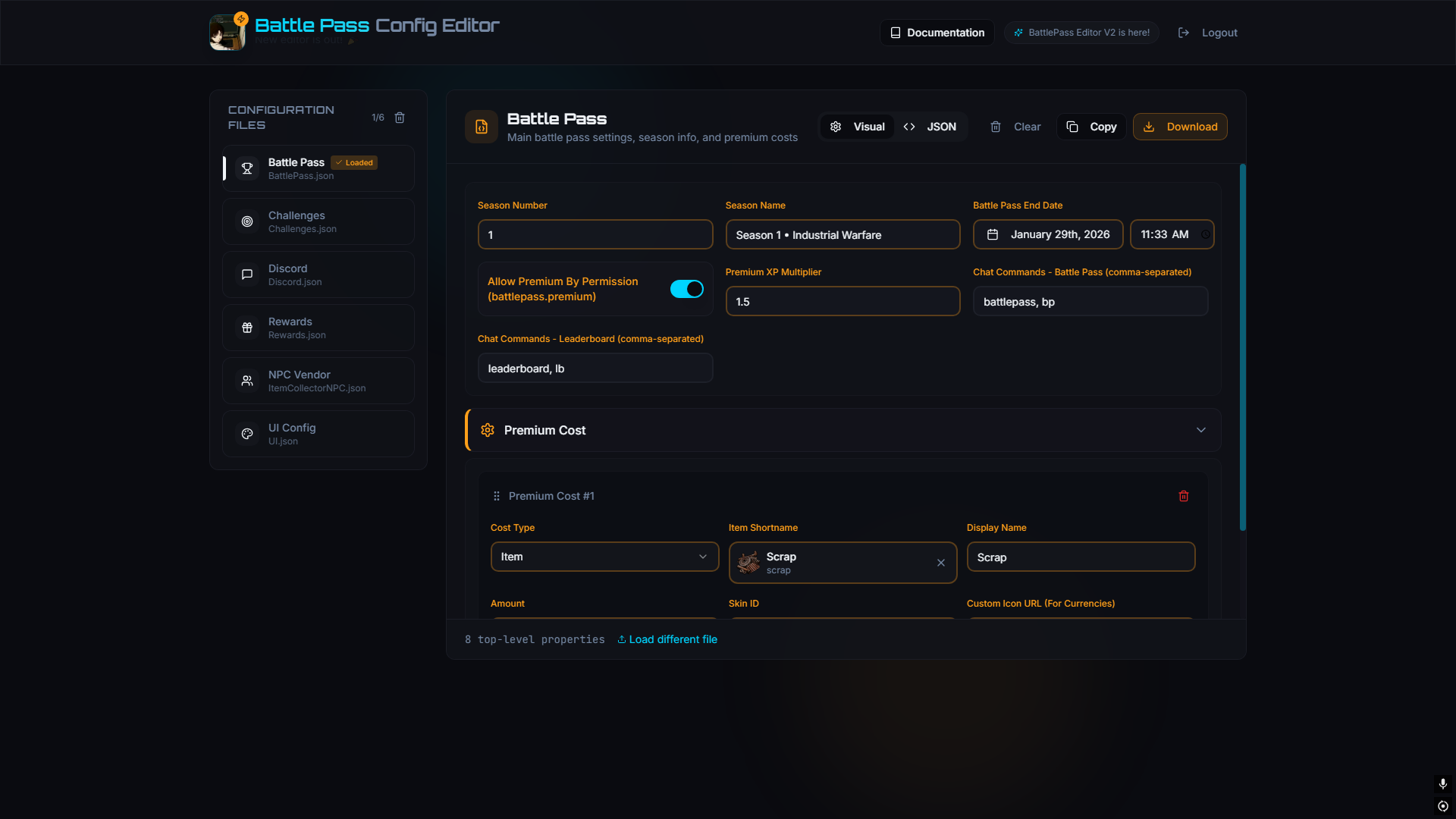Click the Battle Pass file header icon
Image resolution: width=1456 pixels, height=819 pixels.
click(481, 127)
